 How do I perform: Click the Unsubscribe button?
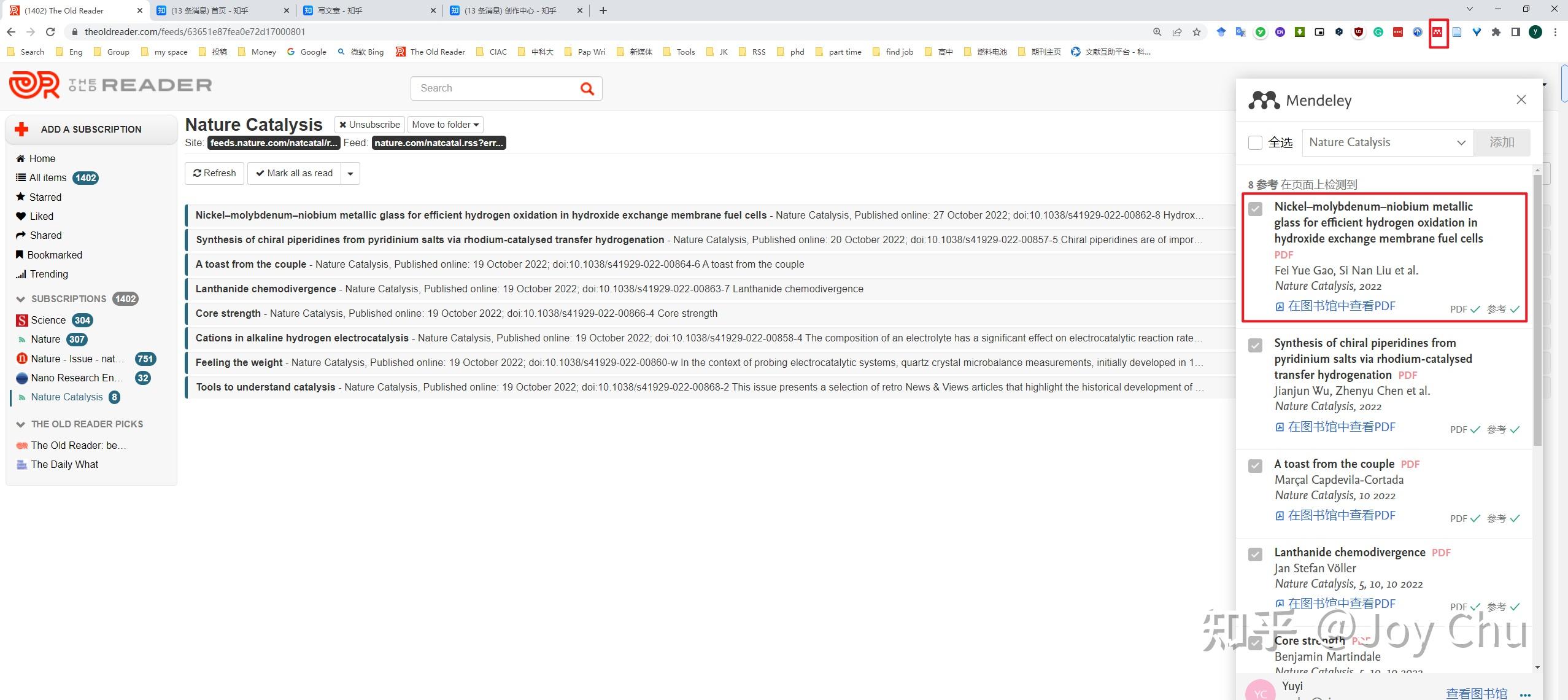coord(369,125)
